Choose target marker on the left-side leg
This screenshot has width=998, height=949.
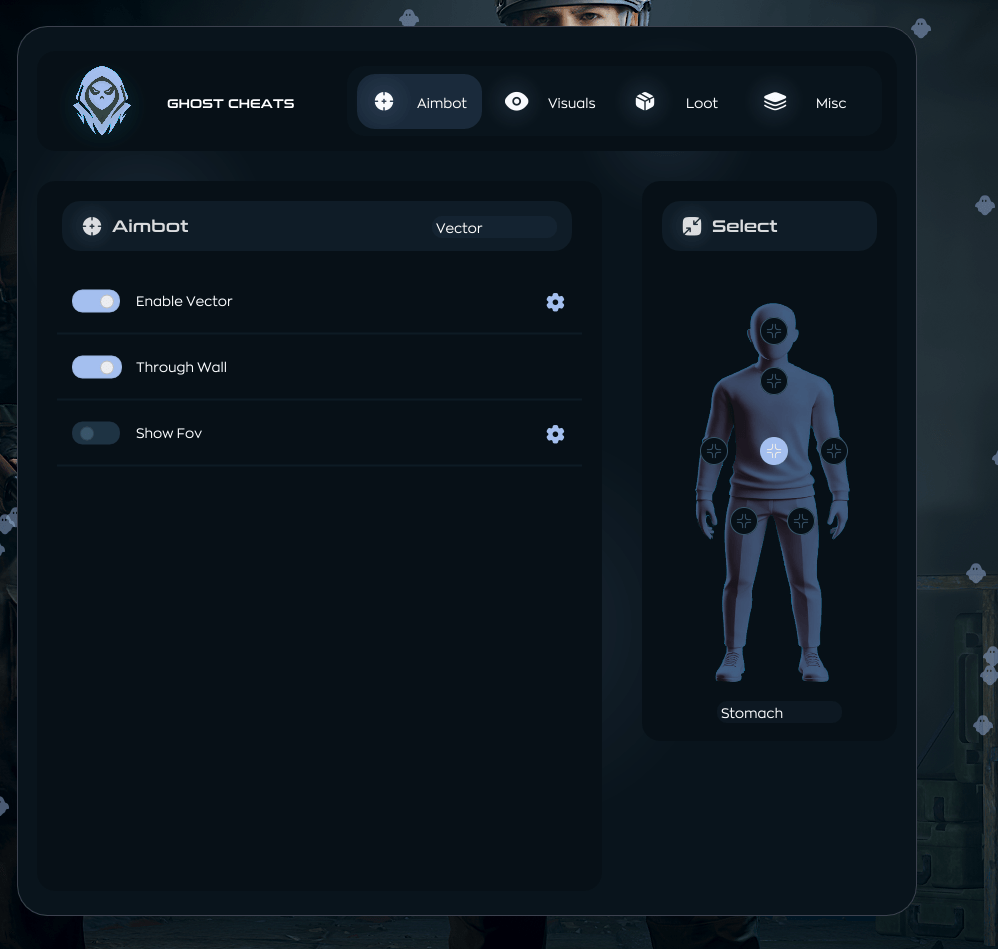coord(743,521)
